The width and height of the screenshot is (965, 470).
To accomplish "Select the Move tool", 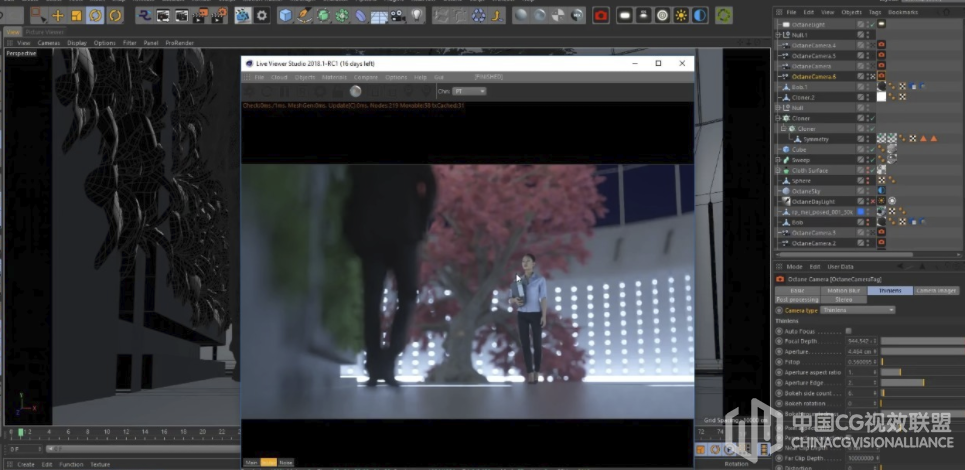I will [x=57, y=15].
